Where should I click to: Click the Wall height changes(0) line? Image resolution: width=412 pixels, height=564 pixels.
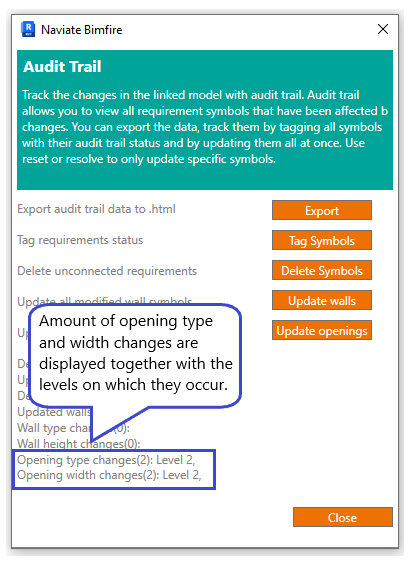(x=78, y=444)
